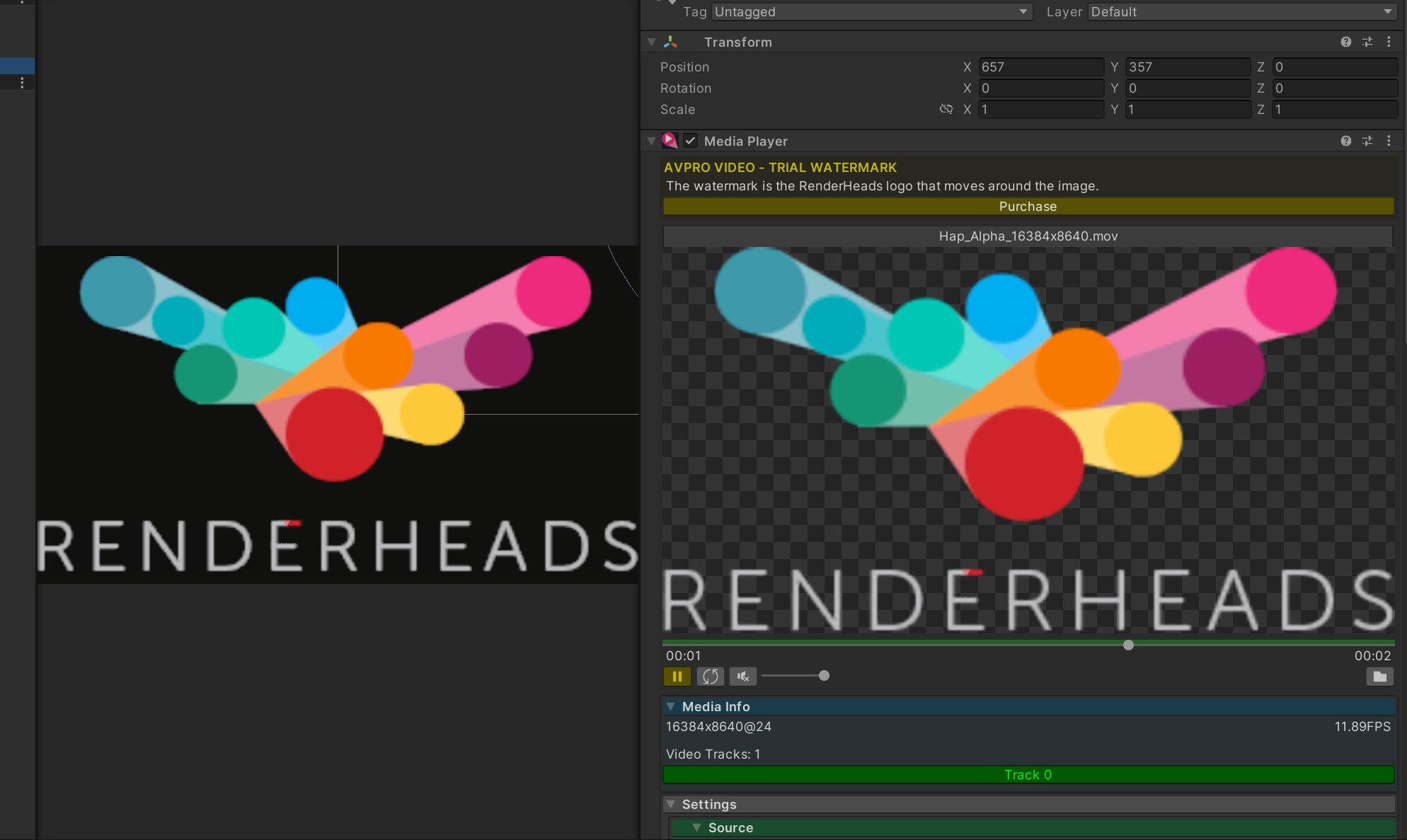Open media folder browse icon
Viewport: 1407px width, 840px height.
pyautogui.click(x=1379, y=677)
